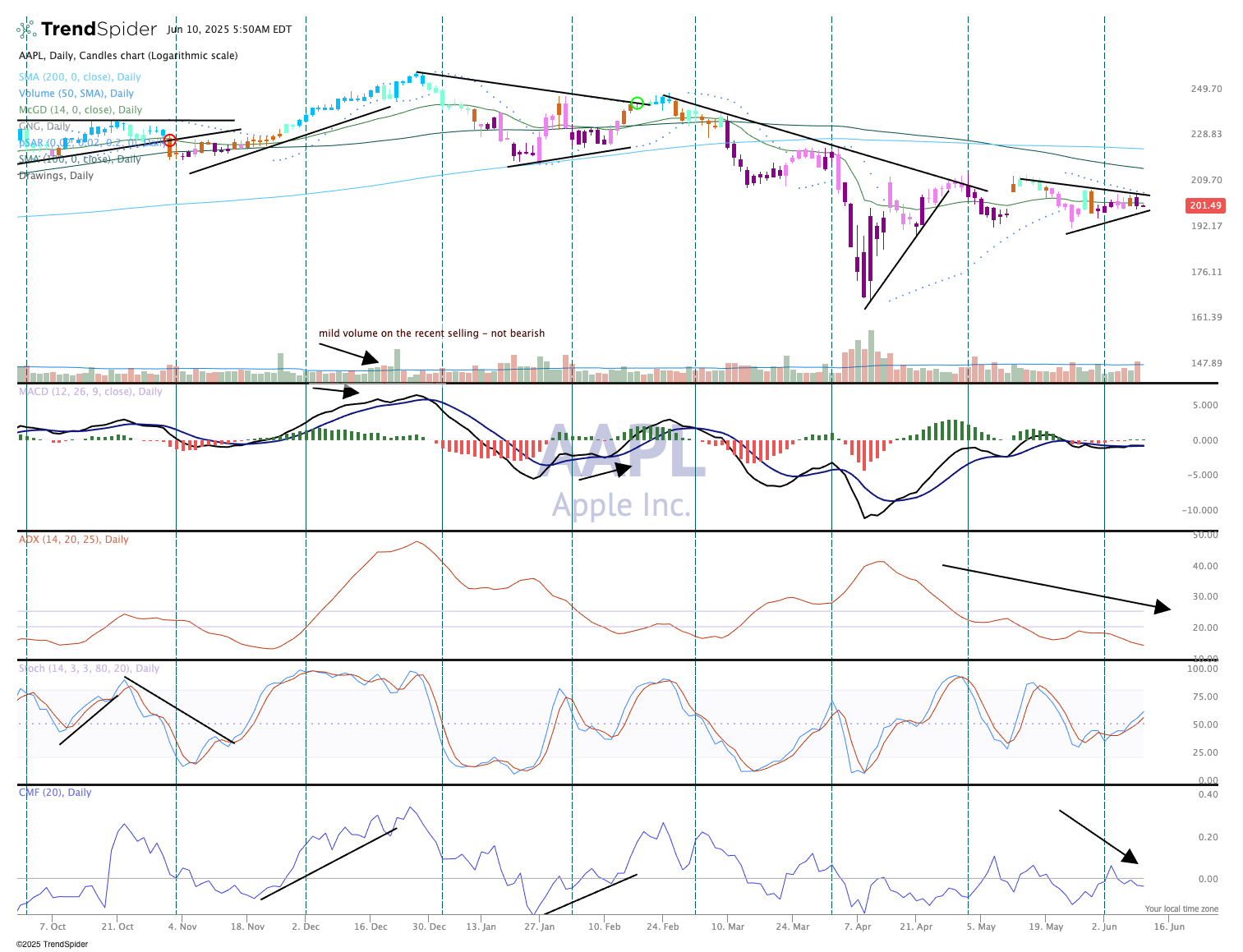Select the Stoch (14, 3, 3, 80, 20) label
The width and height of the screenshot is (1243, 952).
(x=89, y=669)
